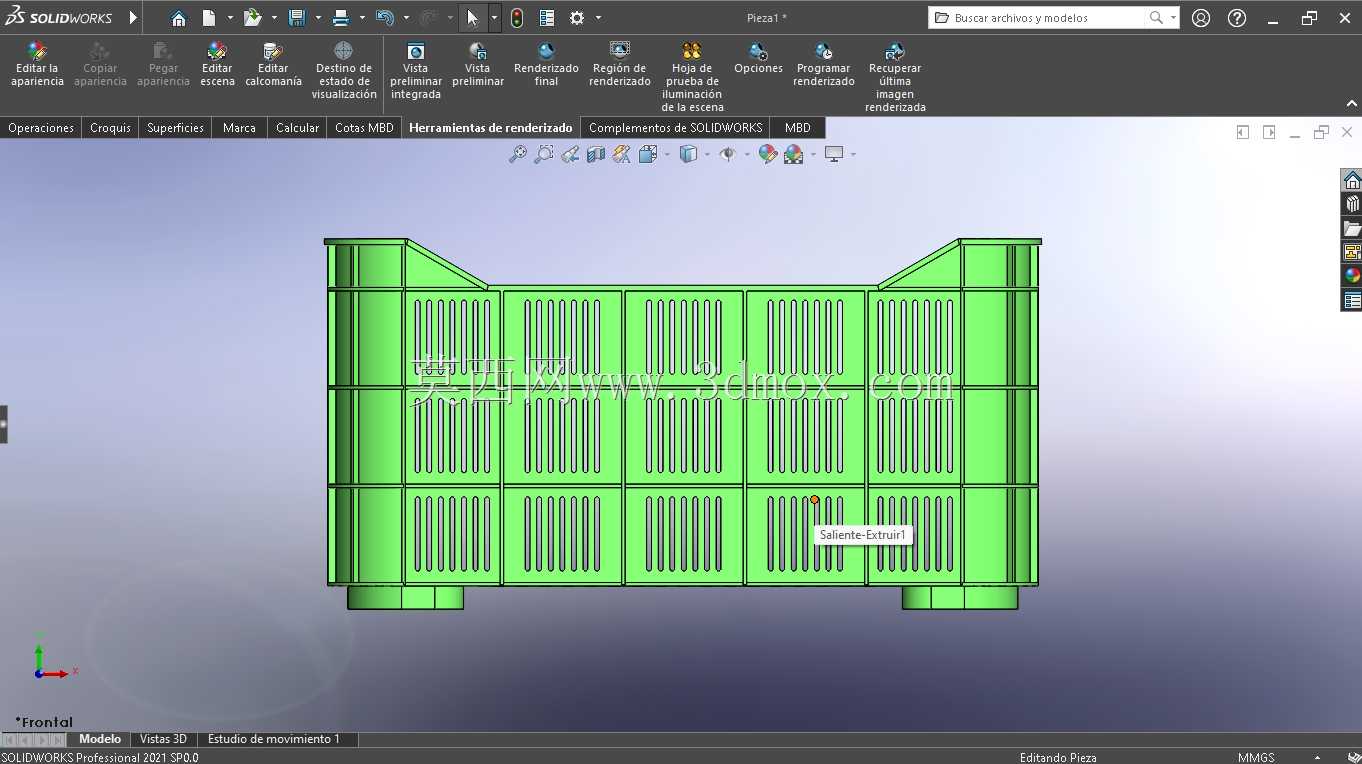Image resolution: width=1362 pixels, height=764 pixels.
Task: Expand the New document dropdown arrow
Action: pos(230,18)
